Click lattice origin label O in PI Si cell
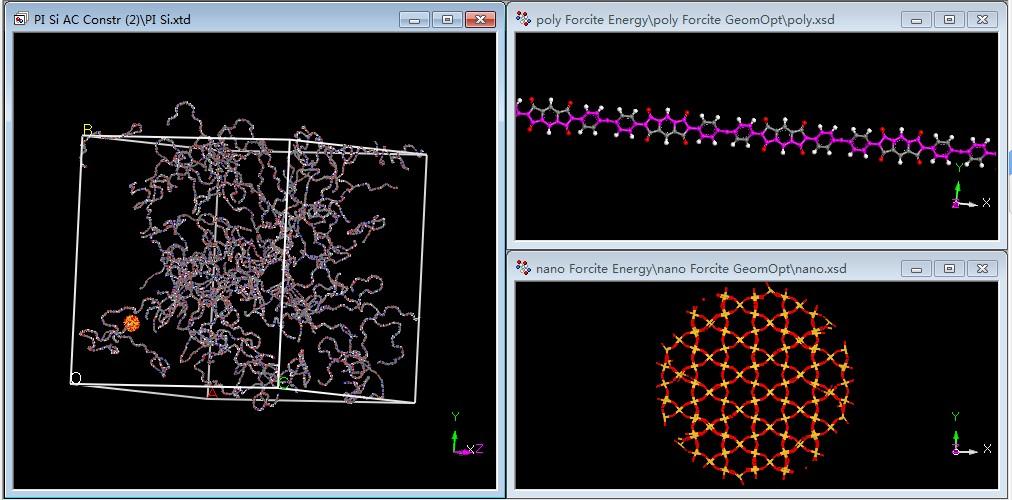1012x500 pixels. pyautogui.click(x=76, y=378)
